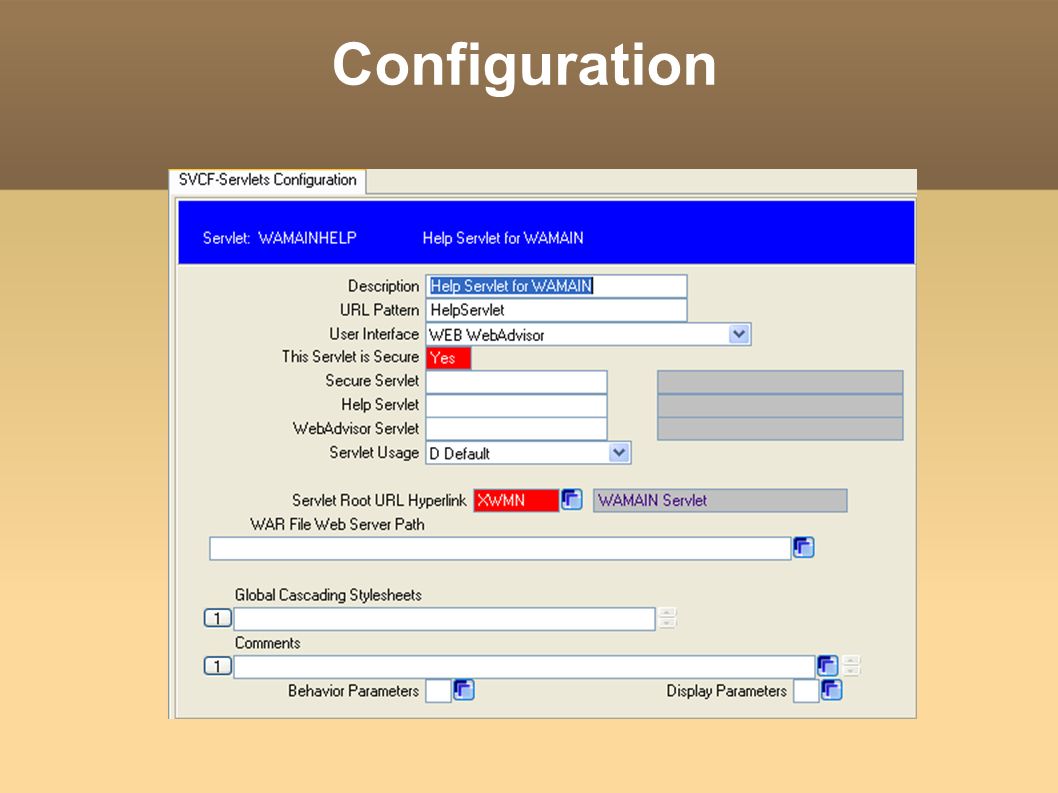Click gray display field beside WebAdvisor Servlet
Viewport: 1058px width, 793px height.
coord(780,429)
